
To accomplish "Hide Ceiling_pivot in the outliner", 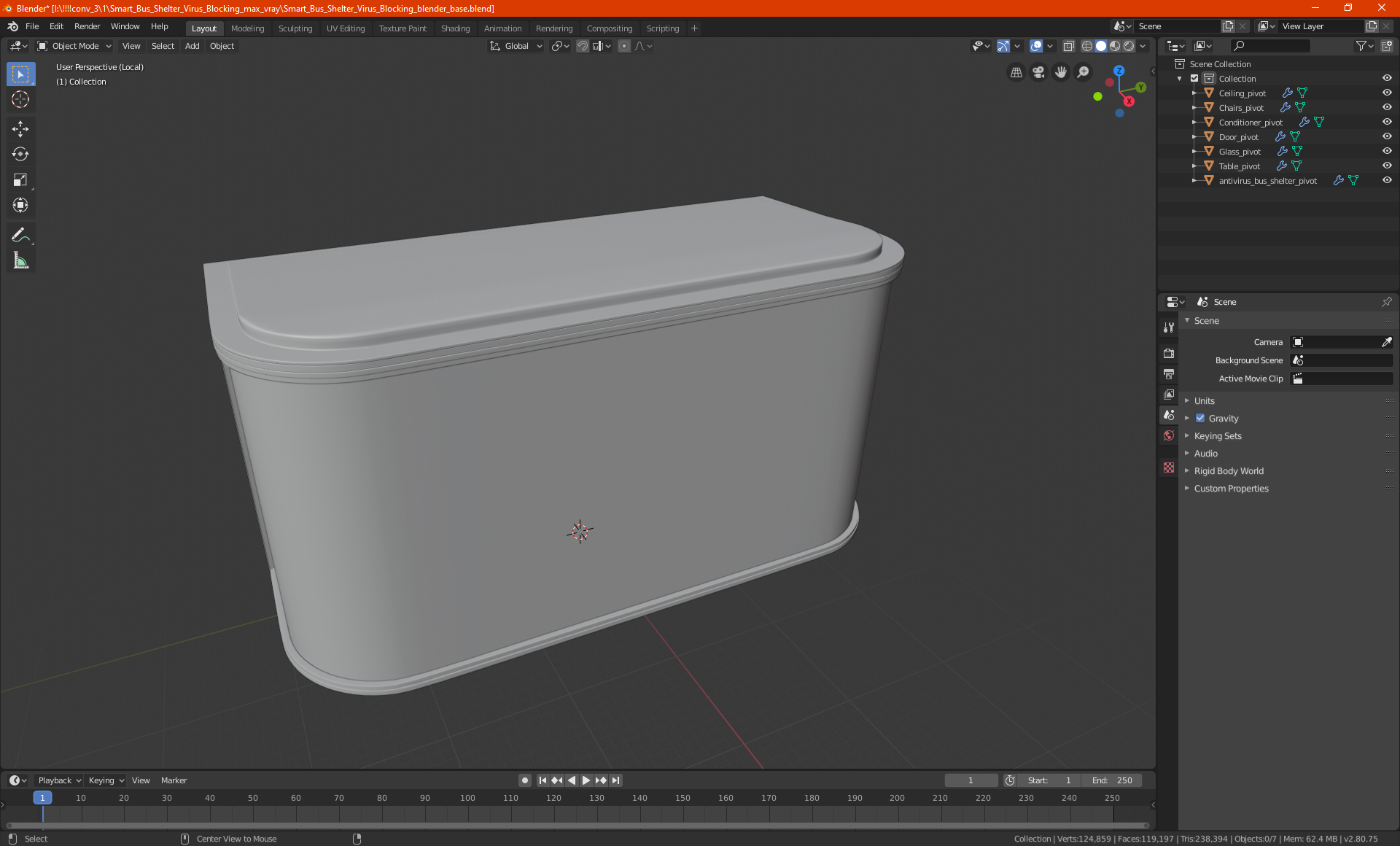I will tap(1387, 93).
